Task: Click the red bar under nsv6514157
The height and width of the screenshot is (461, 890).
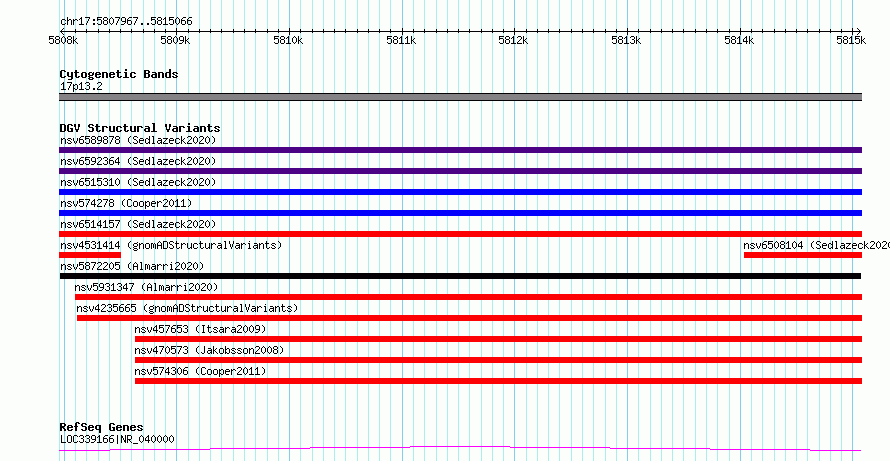Action: 460,234
